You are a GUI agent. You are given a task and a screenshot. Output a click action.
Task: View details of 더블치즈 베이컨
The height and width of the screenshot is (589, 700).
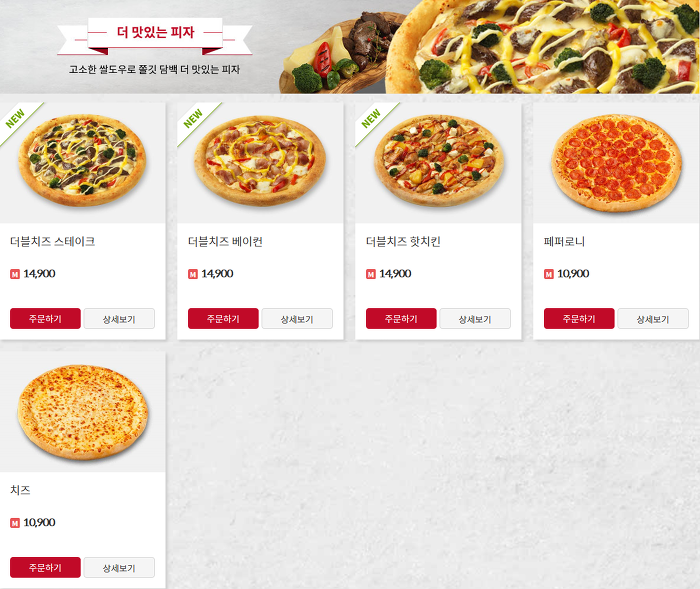pyautogui.click(x=297, y=318)
